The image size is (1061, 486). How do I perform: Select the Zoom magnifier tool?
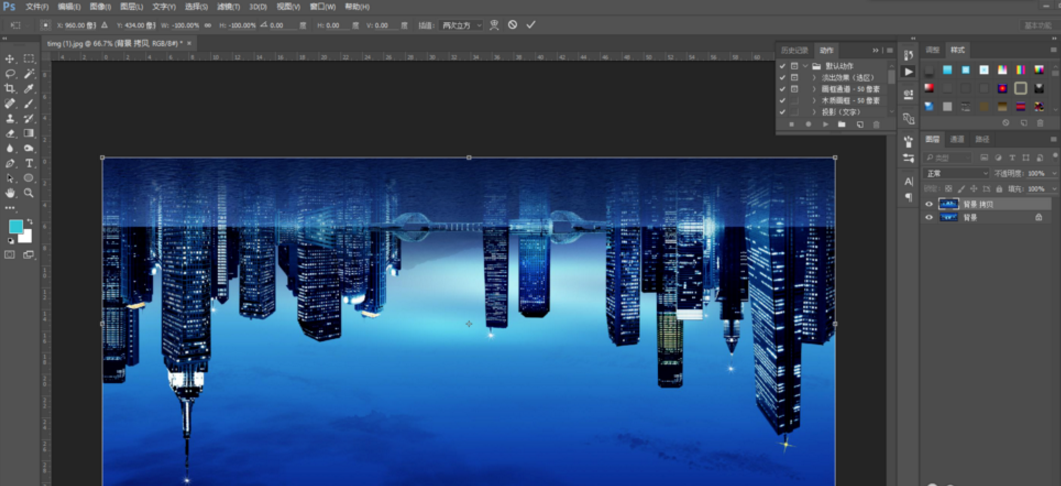[x=29, y=192]
